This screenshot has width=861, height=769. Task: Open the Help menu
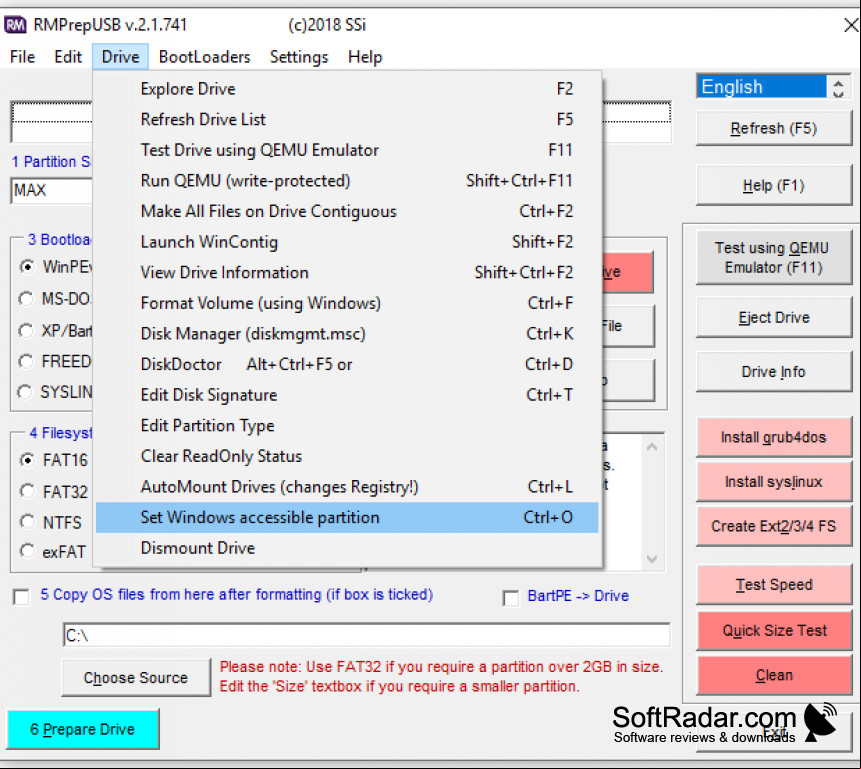coord(365,57)
